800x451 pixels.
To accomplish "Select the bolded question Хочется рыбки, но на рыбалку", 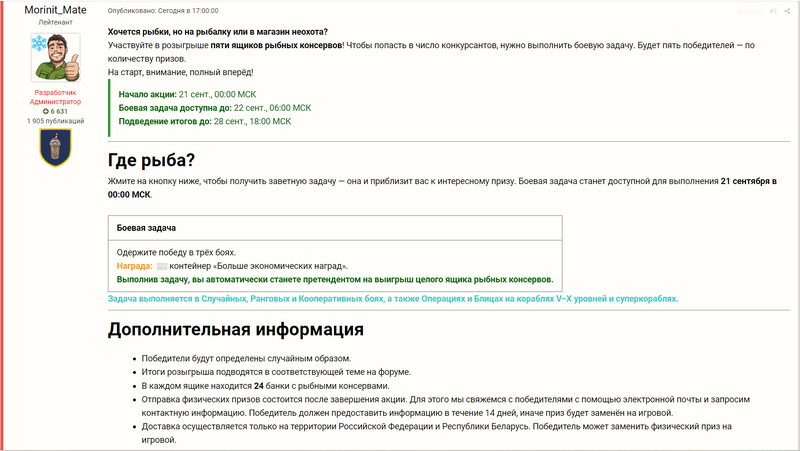I will [218, 32].
